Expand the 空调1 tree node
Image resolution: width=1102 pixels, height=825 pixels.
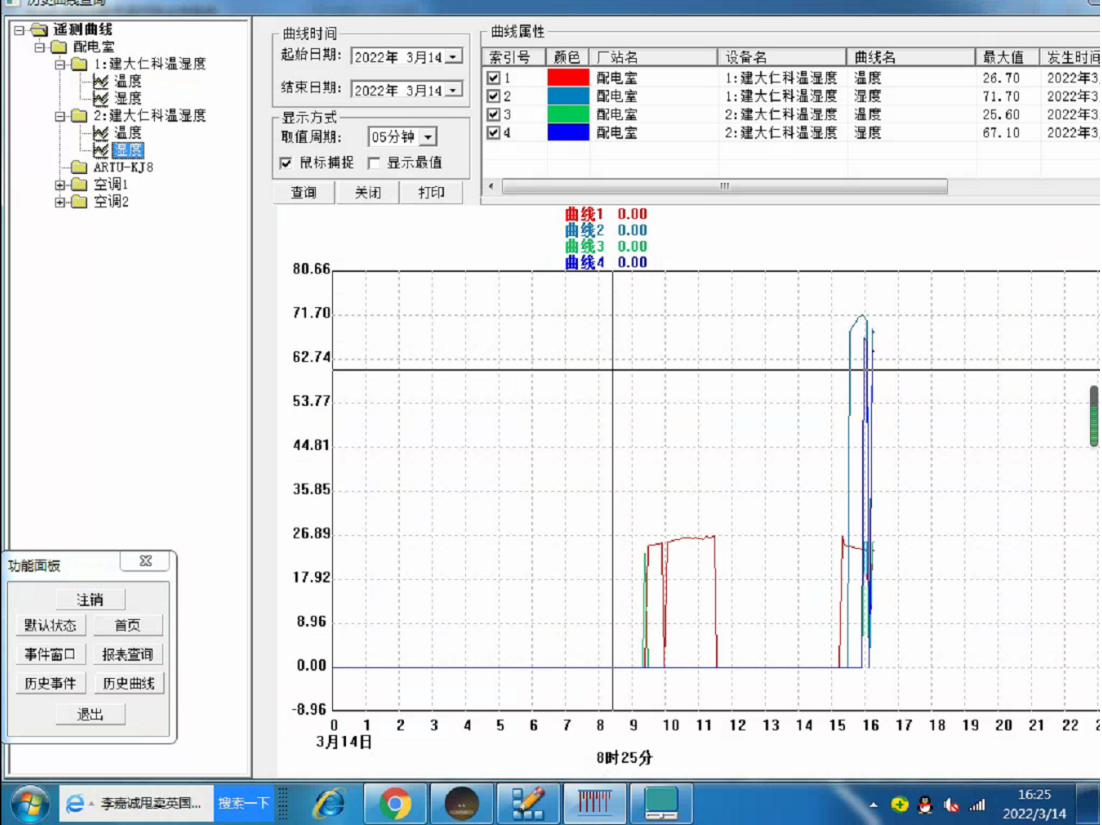click(x=60, y=185)
